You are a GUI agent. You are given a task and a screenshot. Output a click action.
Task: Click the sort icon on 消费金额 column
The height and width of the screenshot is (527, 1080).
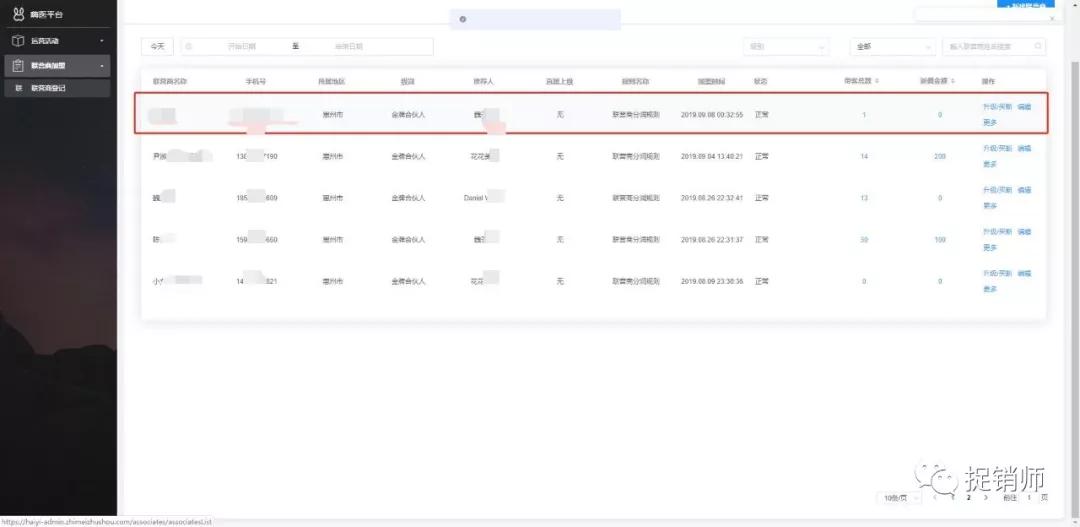click(953, 81)
